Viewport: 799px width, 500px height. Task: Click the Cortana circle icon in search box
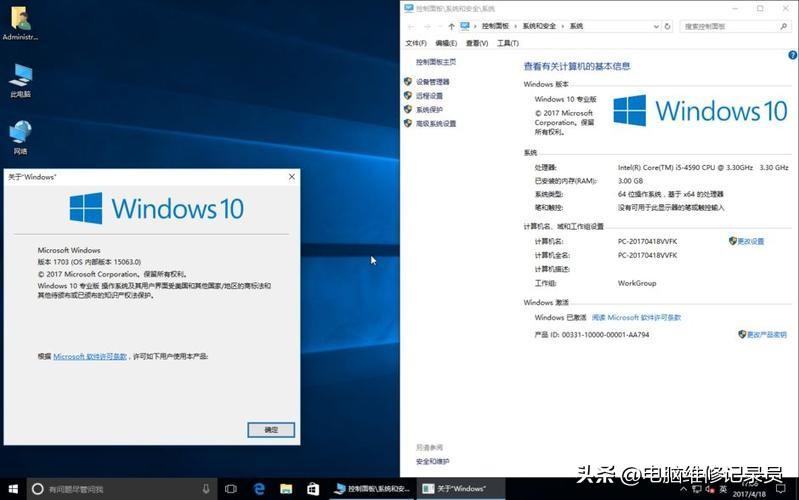(37, 489)
